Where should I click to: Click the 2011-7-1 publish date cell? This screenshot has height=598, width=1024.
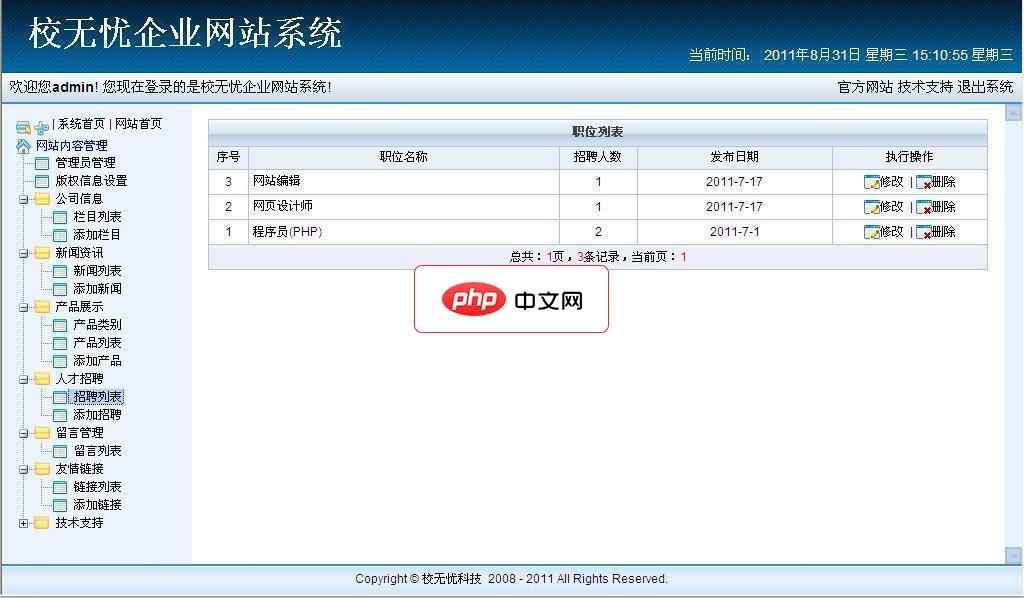click(735, 232)
